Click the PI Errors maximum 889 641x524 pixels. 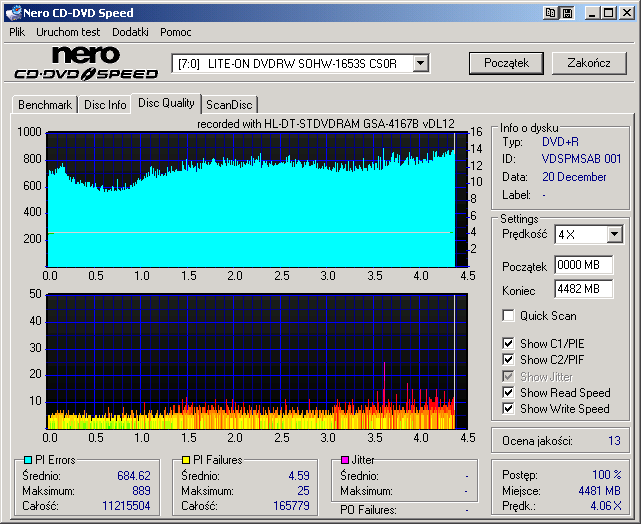[x=141, y=491]
